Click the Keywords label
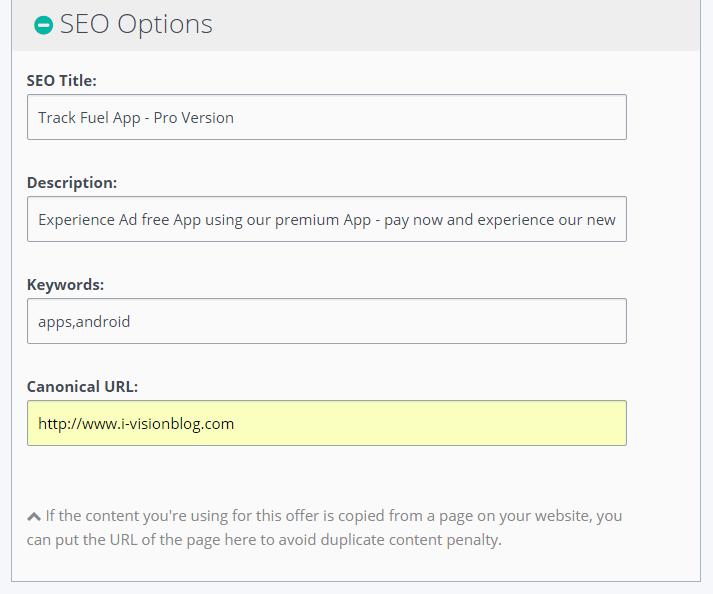Image resolution: width=713 pixels, height=594 pixels. point(65,285)
